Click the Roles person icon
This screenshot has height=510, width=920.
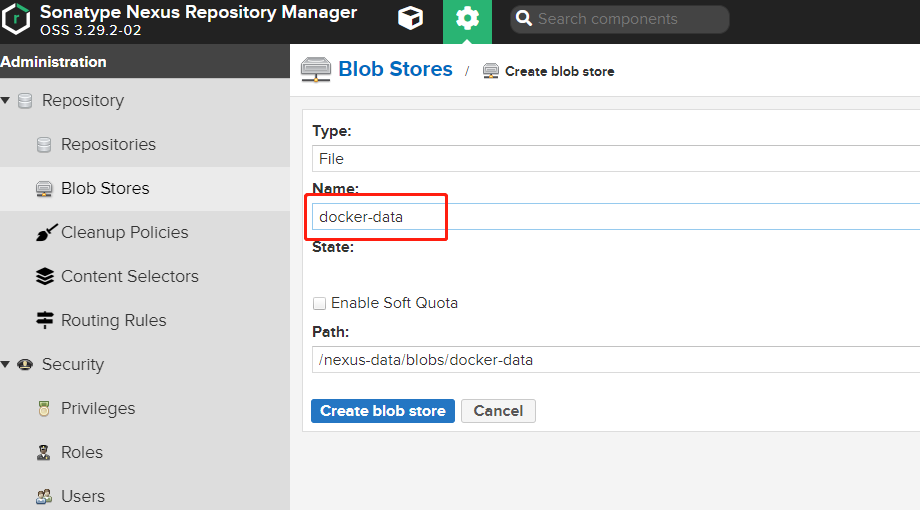click(x=43, y=452)
